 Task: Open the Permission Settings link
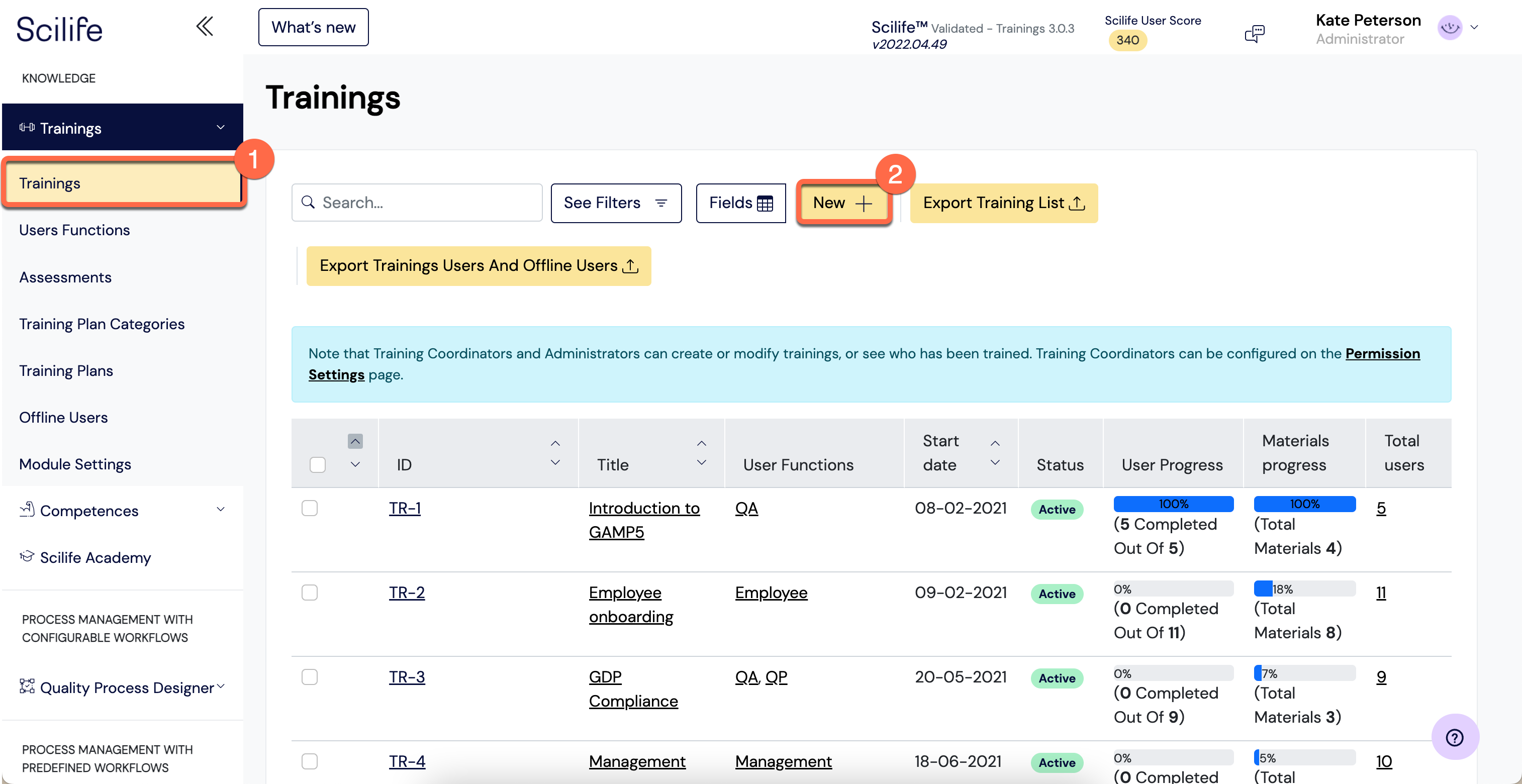1382,353
